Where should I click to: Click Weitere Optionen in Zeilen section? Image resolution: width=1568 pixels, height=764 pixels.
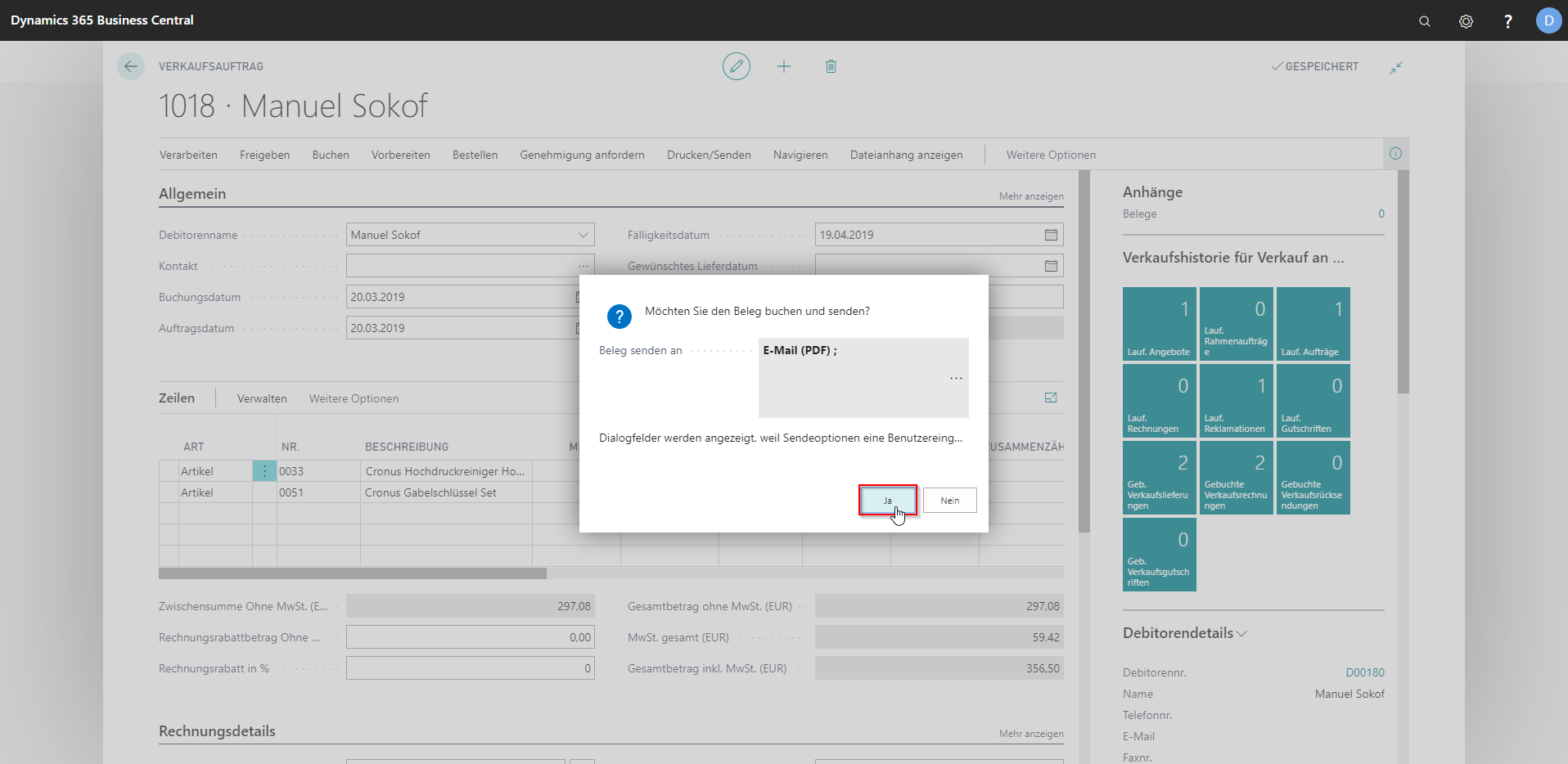[354, 398]
